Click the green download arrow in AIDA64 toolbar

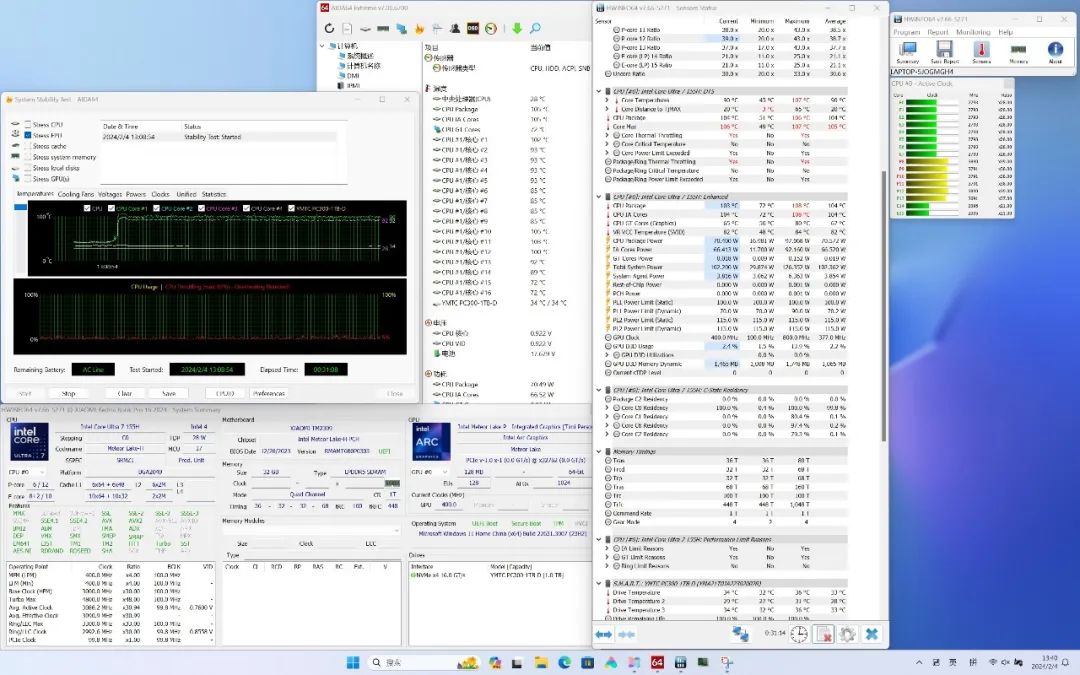(x=517, y=28)
